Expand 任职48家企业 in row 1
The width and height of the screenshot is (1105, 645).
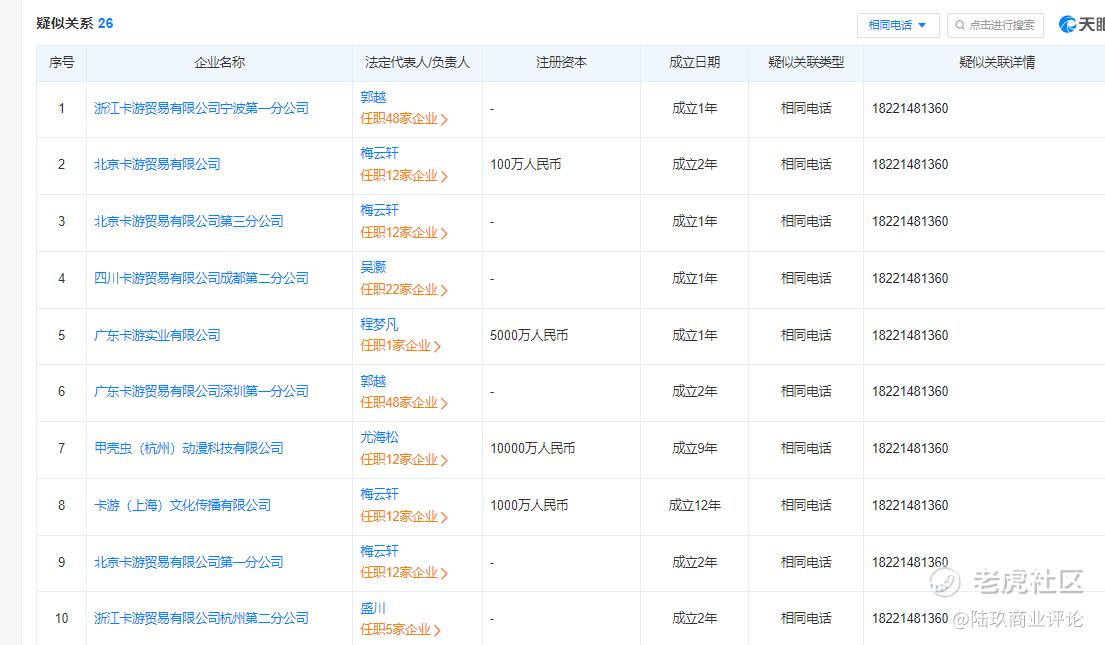(404, 119)
